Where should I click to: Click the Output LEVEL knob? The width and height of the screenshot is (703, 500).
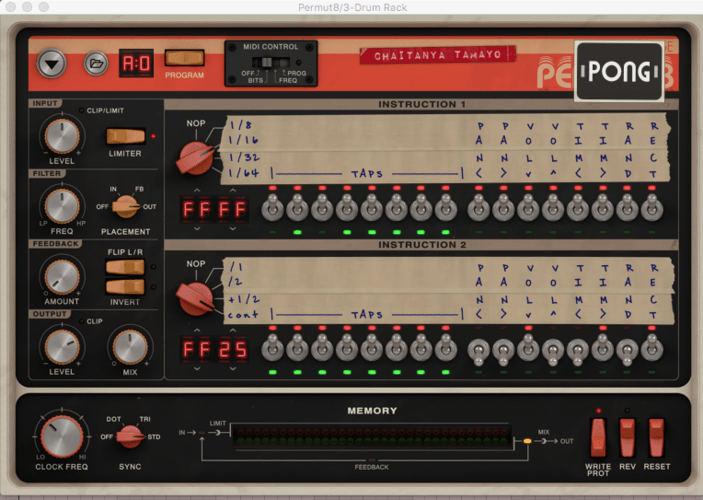coord(62,347)
